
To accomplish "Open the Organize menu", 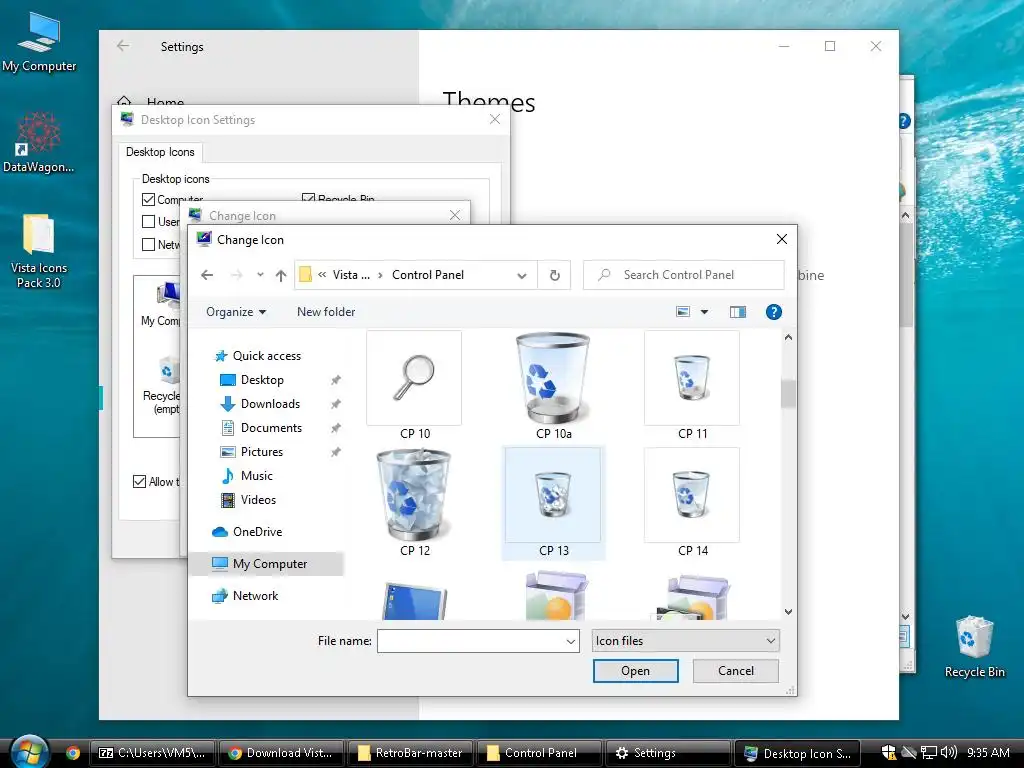I will click(x=236, y=312).
